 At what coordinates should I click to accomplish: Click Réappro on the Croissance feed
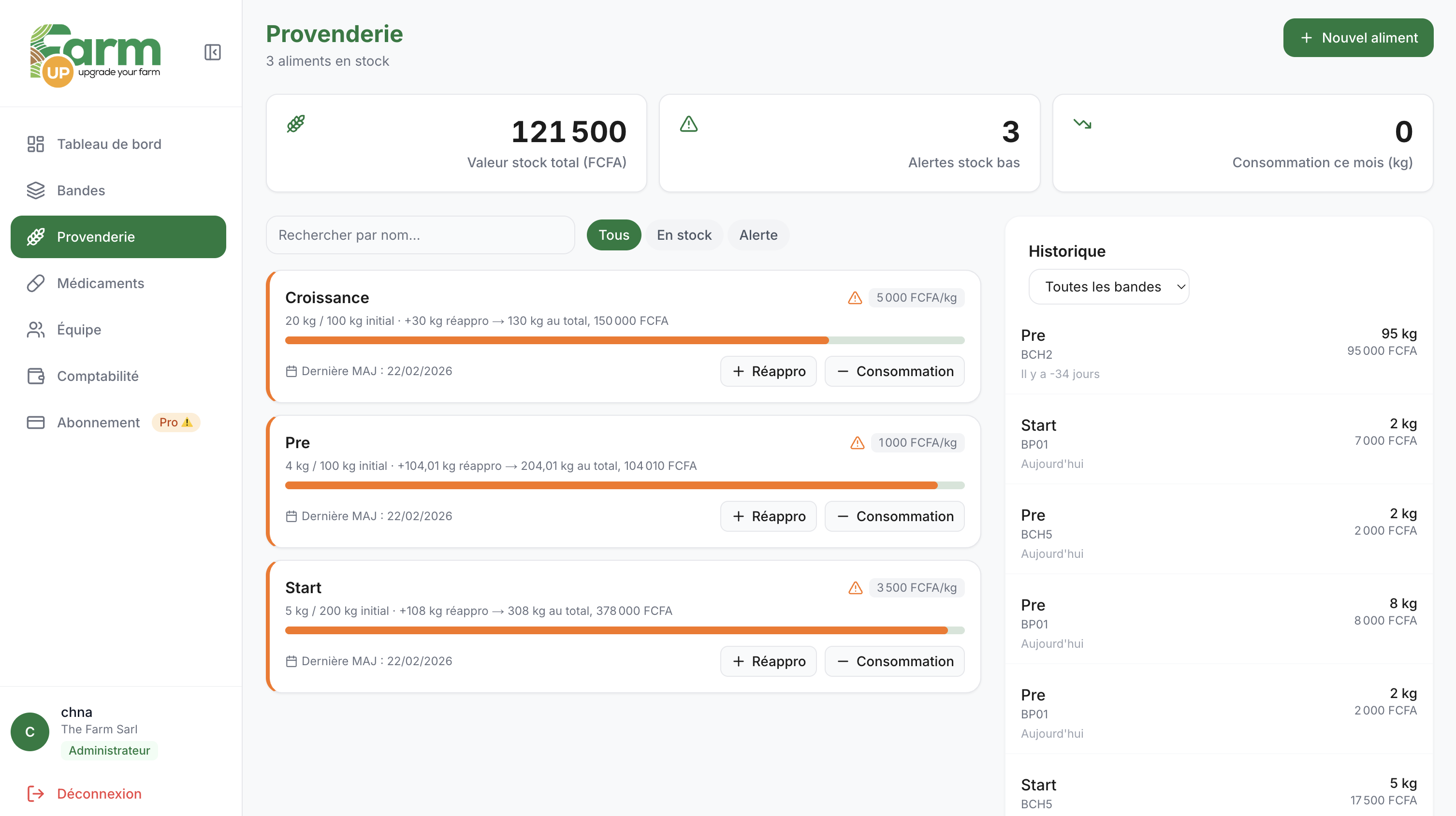point(768,371)
